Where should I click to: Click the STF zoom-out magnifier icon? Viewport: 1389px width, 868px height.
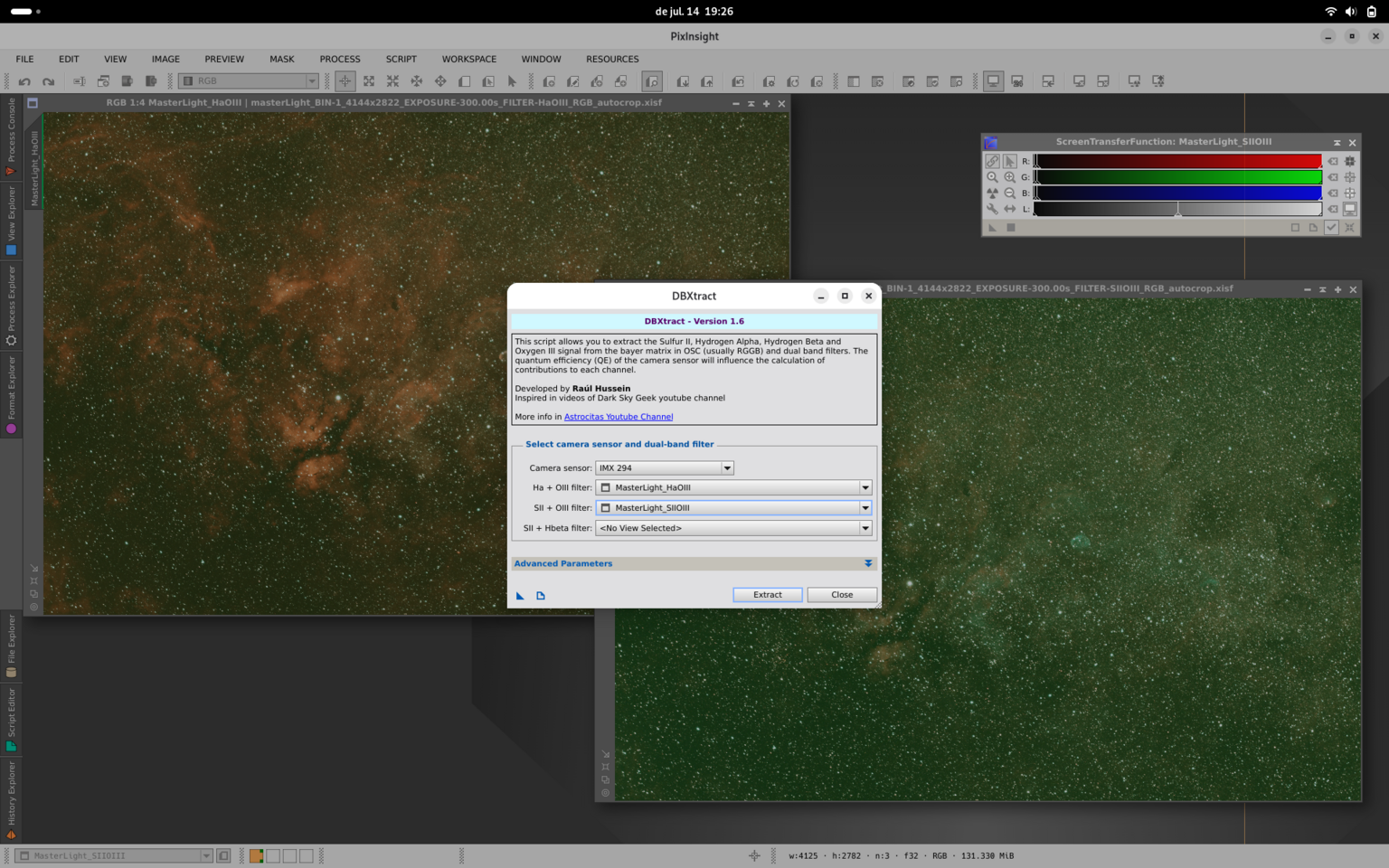(x=1009, y=193)
